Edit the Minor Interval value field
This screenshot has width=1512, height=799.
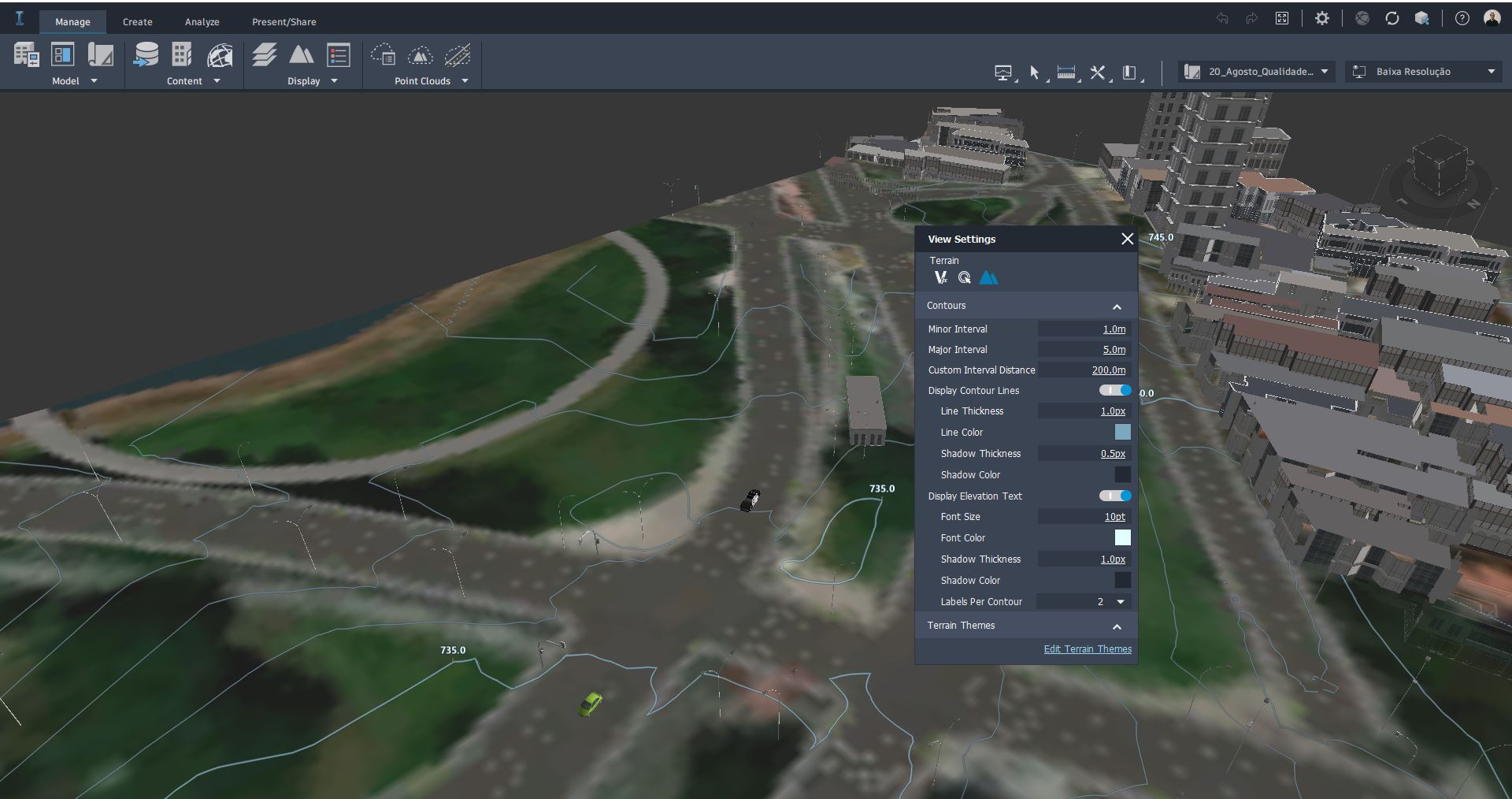coord(1084,329)
